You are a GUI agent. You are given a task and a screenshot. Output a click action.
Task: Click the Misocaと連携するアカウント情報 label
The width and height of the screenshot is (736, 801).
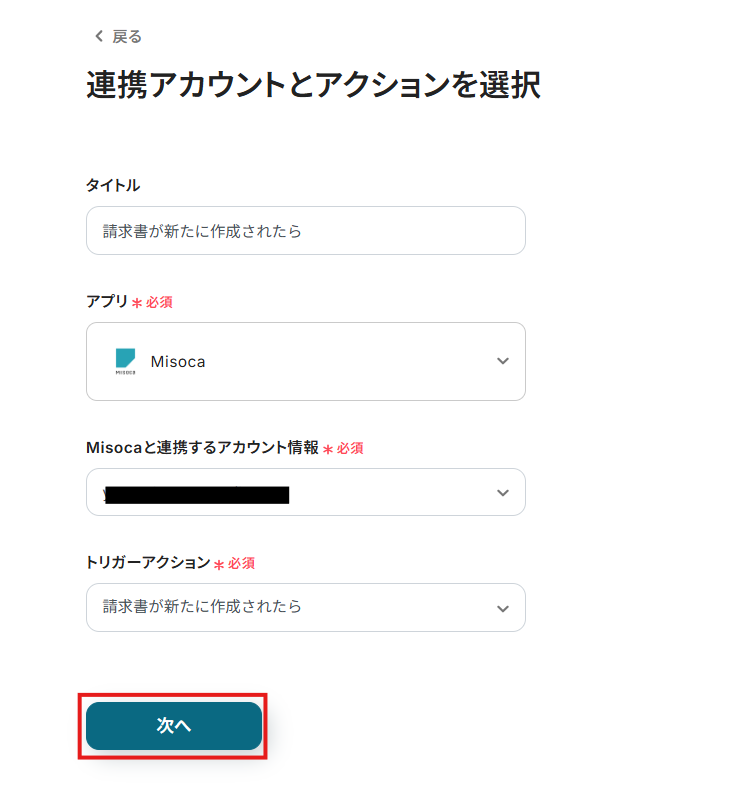tap(202, 448)
